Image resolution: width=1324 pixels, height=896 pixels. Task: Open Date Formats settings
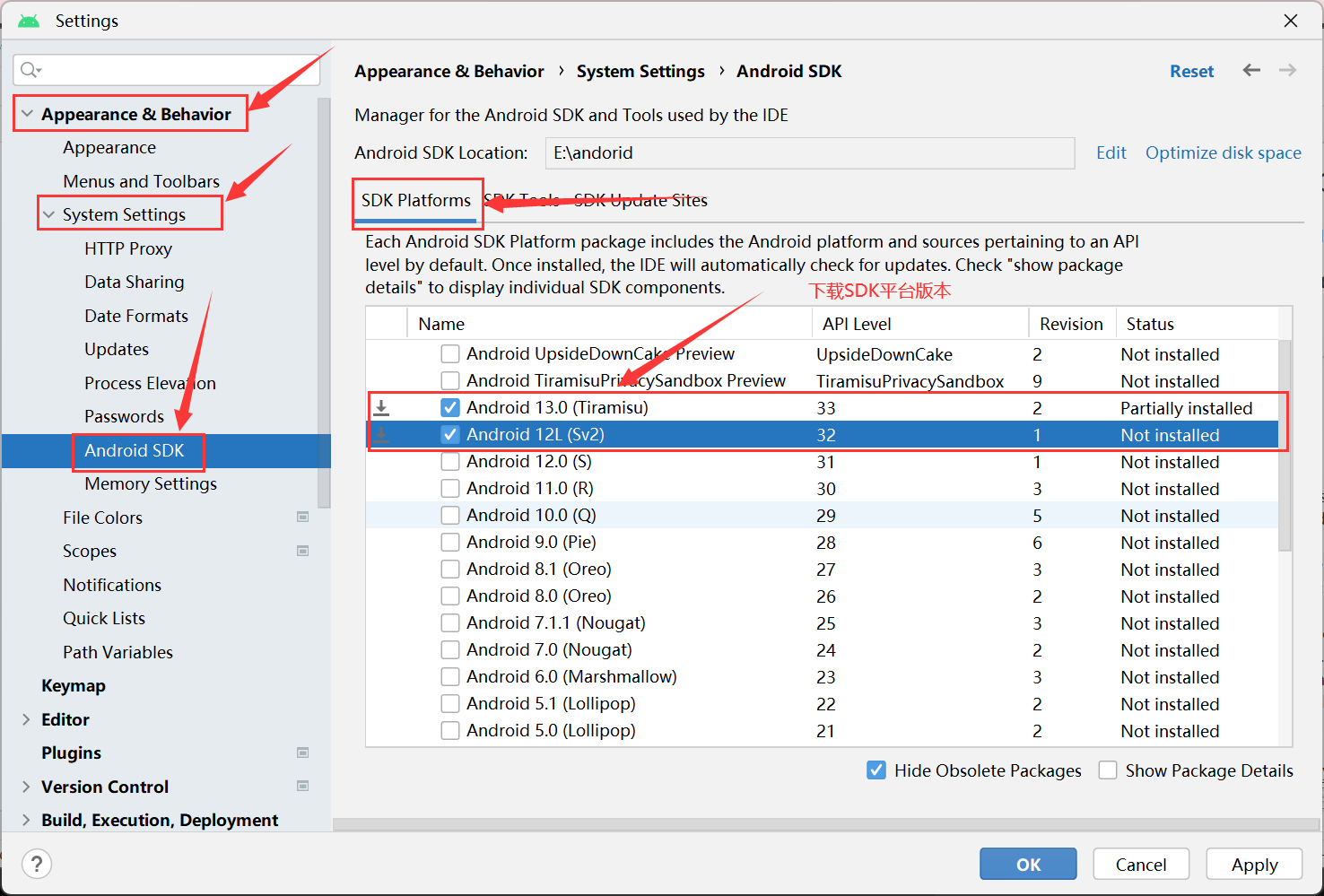[136, 316]
